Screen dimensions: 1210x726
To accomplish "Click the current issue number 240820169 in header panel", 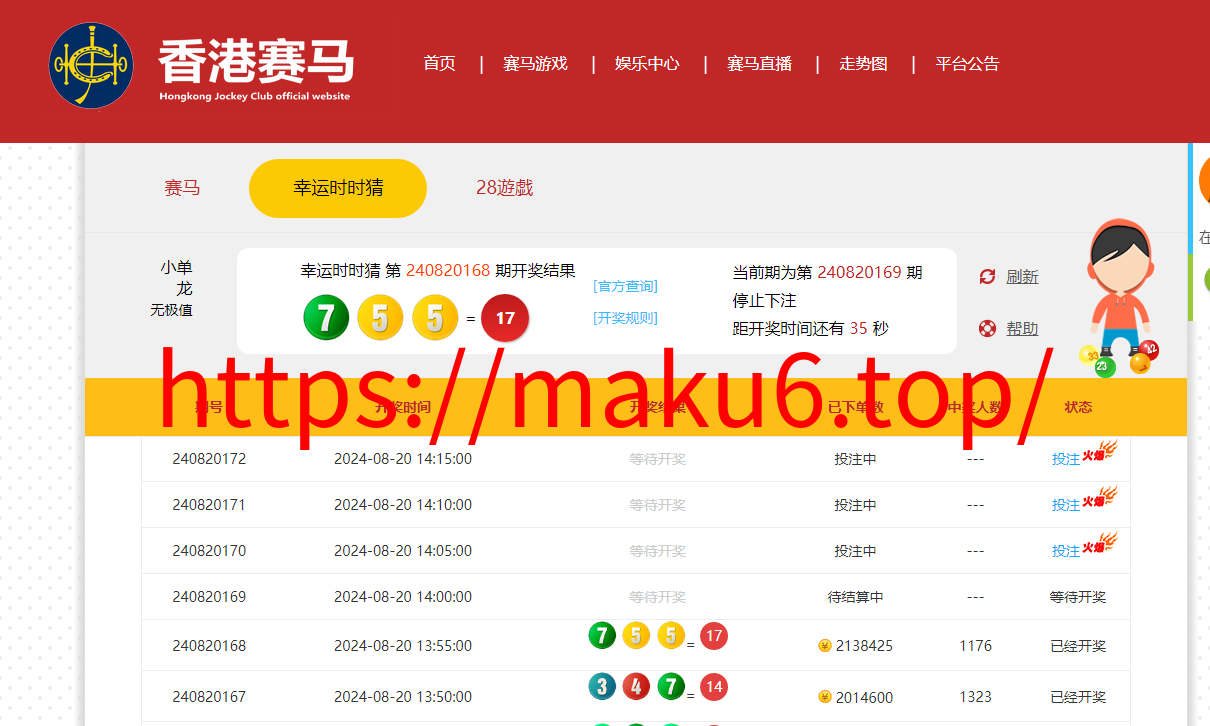I will (x=859, y=272).
